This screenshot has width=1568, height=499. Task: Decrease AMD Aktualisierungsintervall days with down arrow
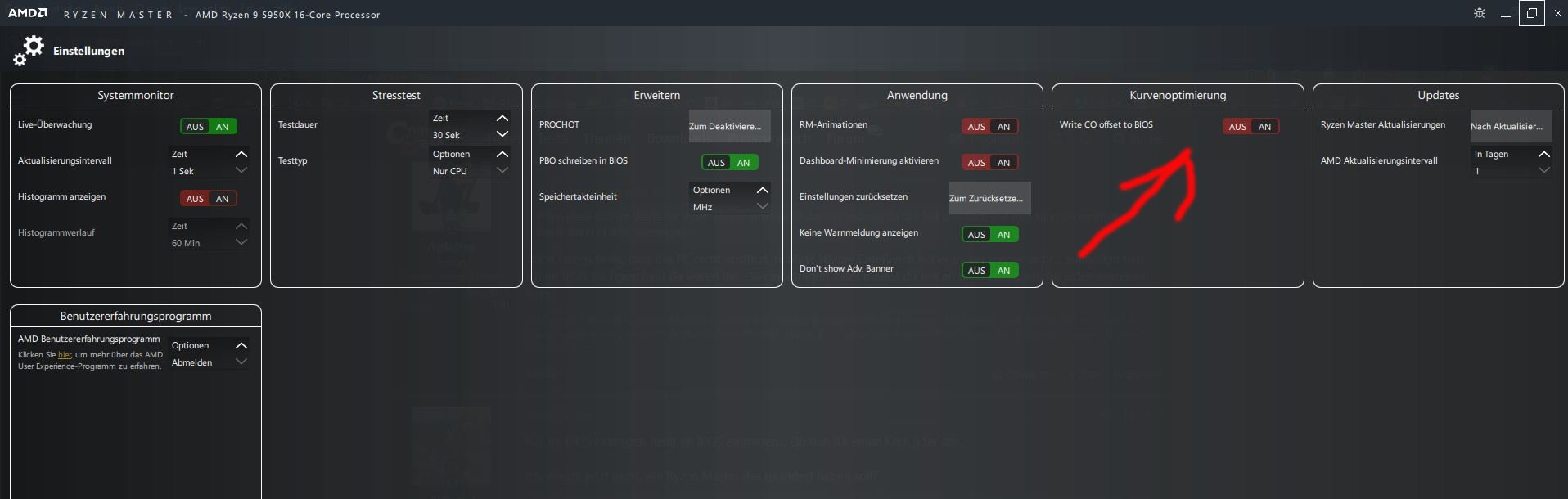pyautogui.click(x=1544, y=170)
